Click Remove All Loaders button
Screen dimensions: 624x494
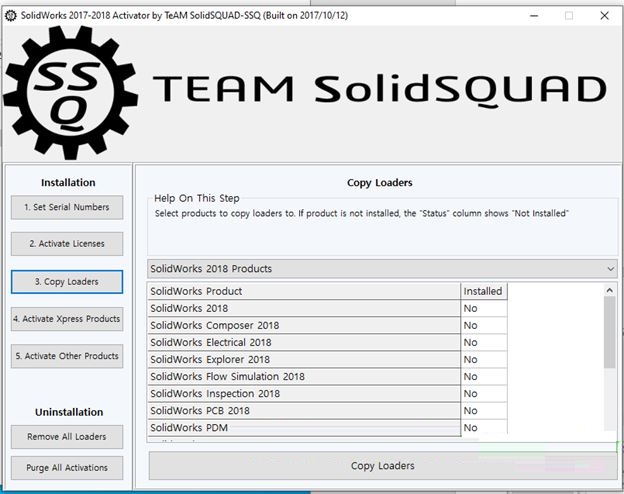(67, 437)
